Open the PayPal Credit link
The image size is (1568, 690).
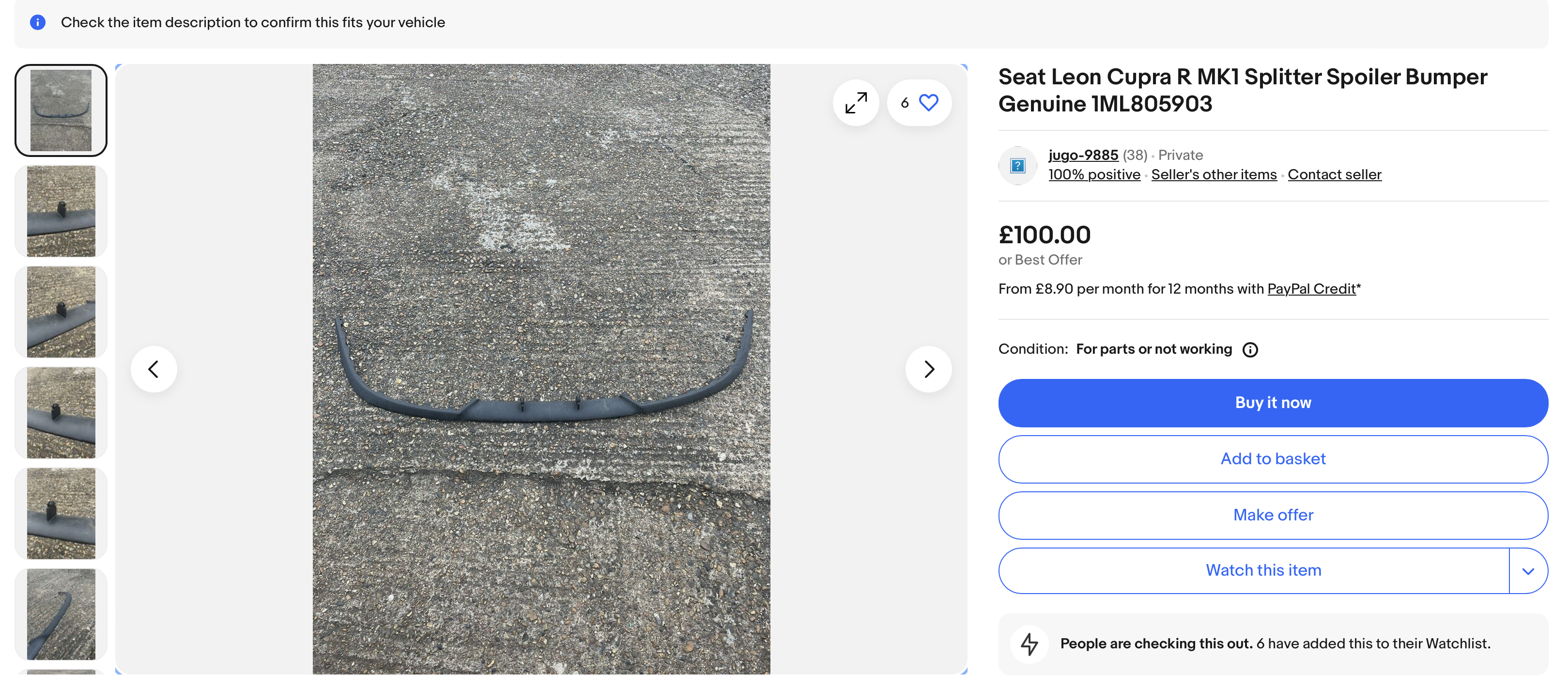pyautogui.click(x=1311, y=289)
